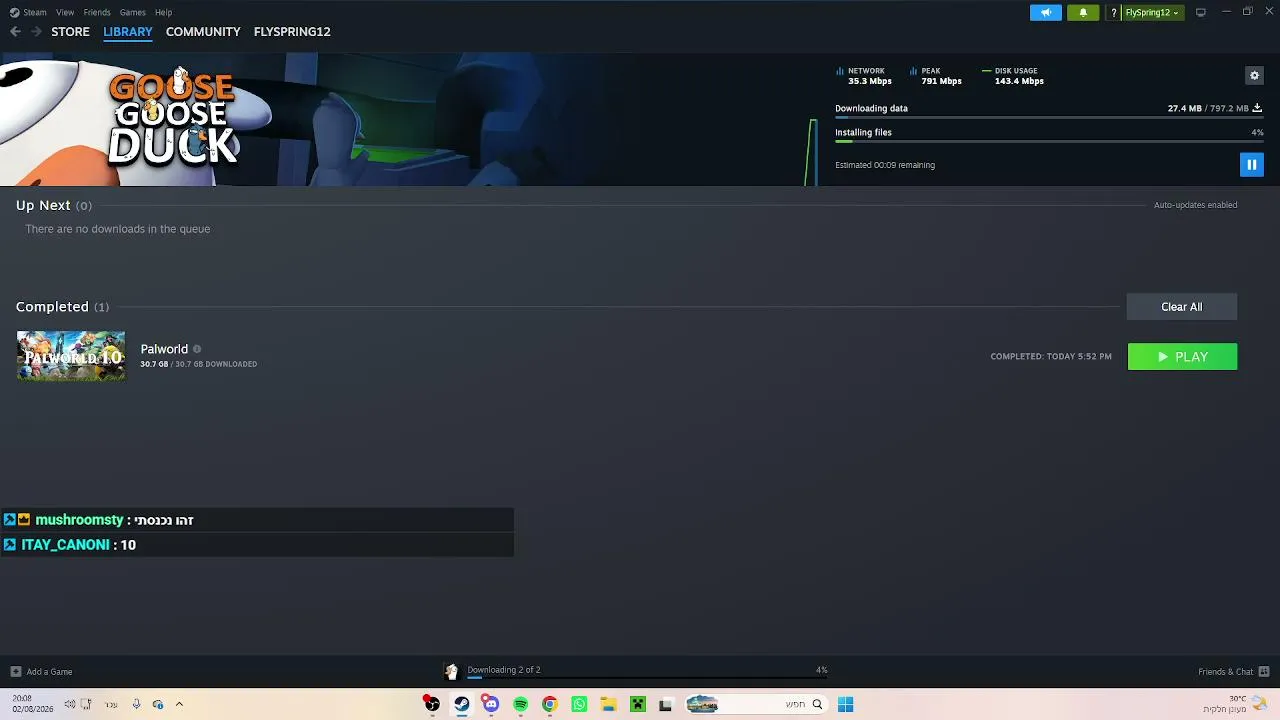Open the Palworld thumbnail
The width and height of the screenshot is (1280, 720).
[x=71, y=356]
